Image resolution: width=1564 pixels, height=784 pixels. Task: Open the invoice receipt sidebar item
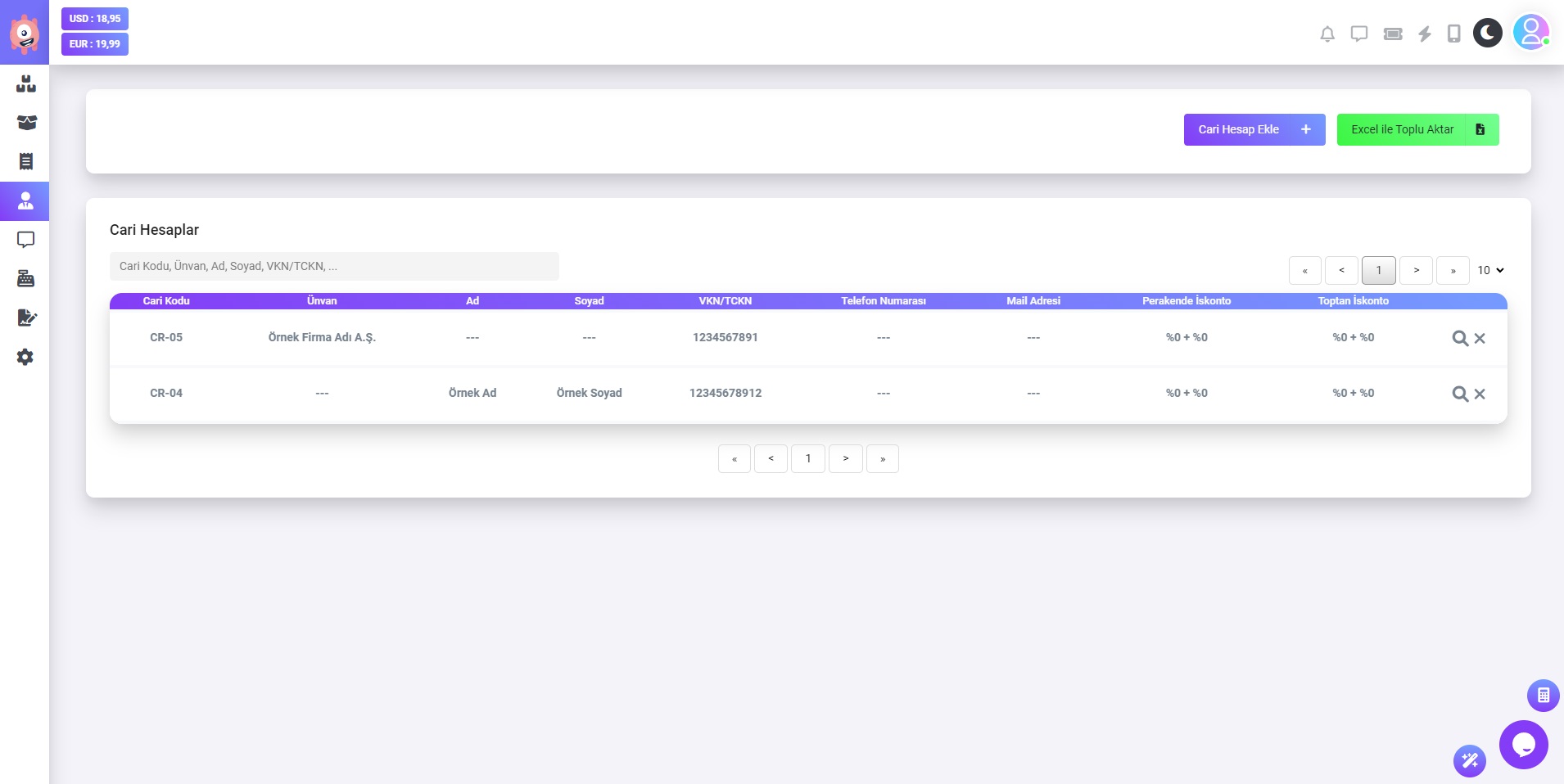pyautogui.click(x=25, y=161)
